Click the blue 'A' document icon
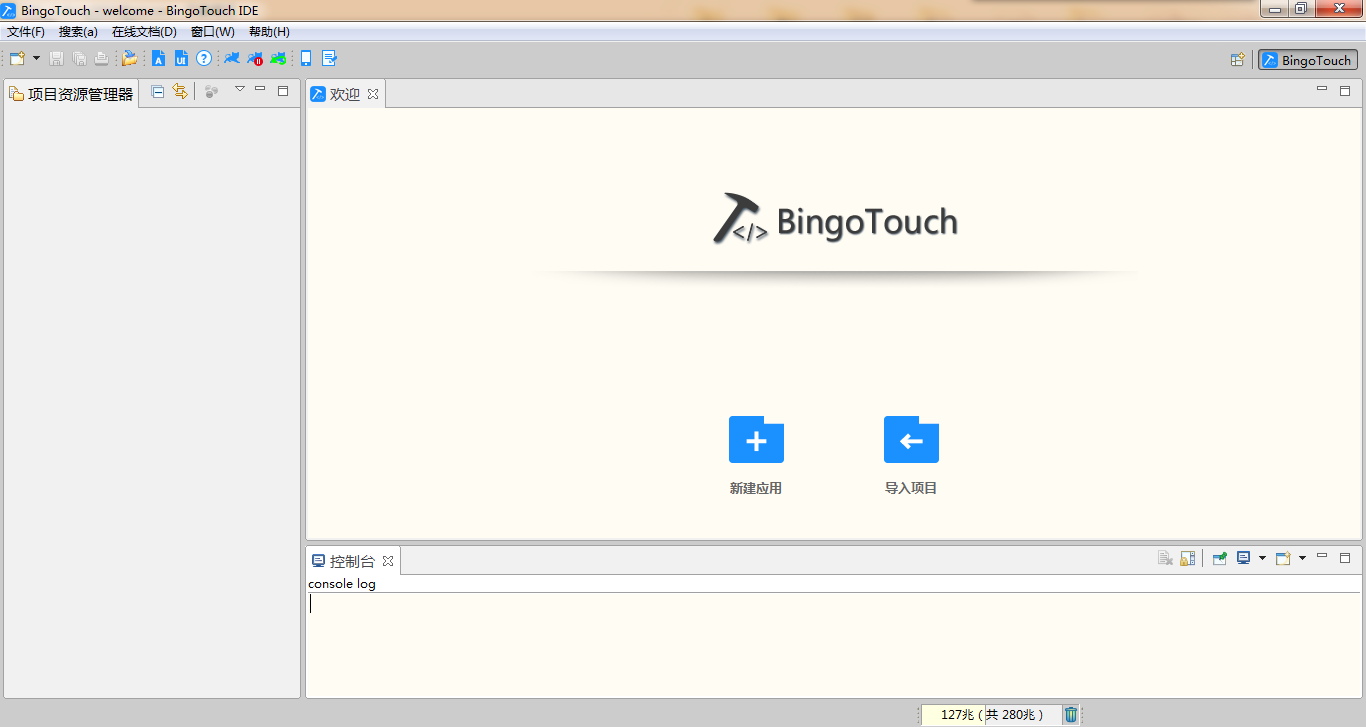Viewport: 1366px width, 727px height. 158,59
